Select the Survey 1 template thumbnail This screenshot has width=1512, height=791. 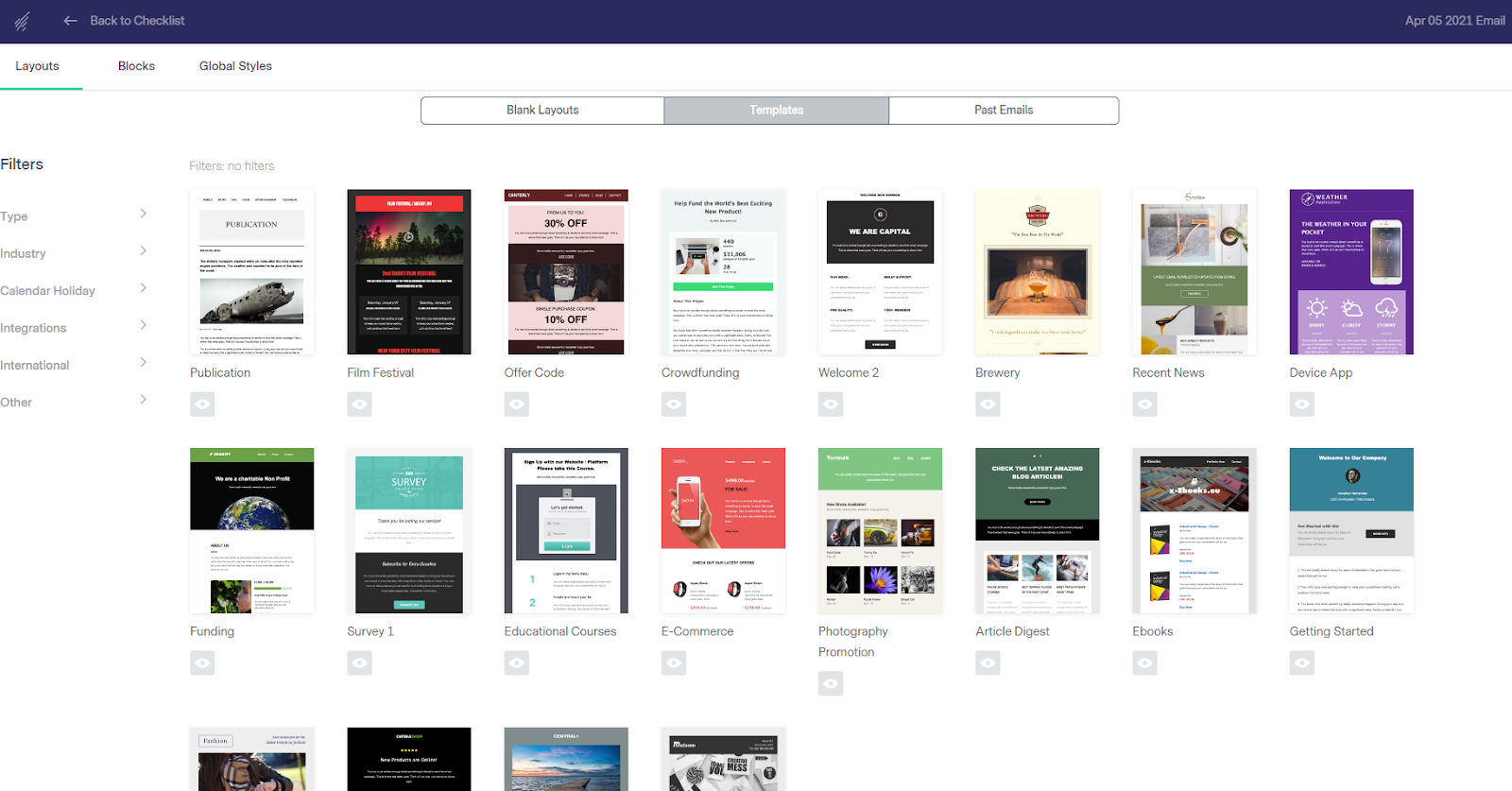pyautogui.click(x=409, y=531)
